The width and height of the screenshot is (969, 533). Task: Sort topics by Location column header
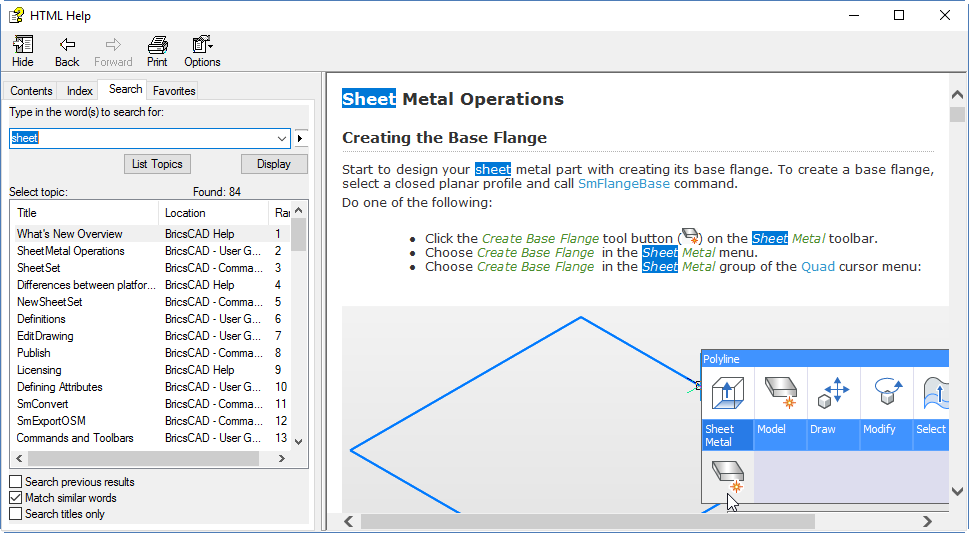pyautogui.click(x=213, y=213)
